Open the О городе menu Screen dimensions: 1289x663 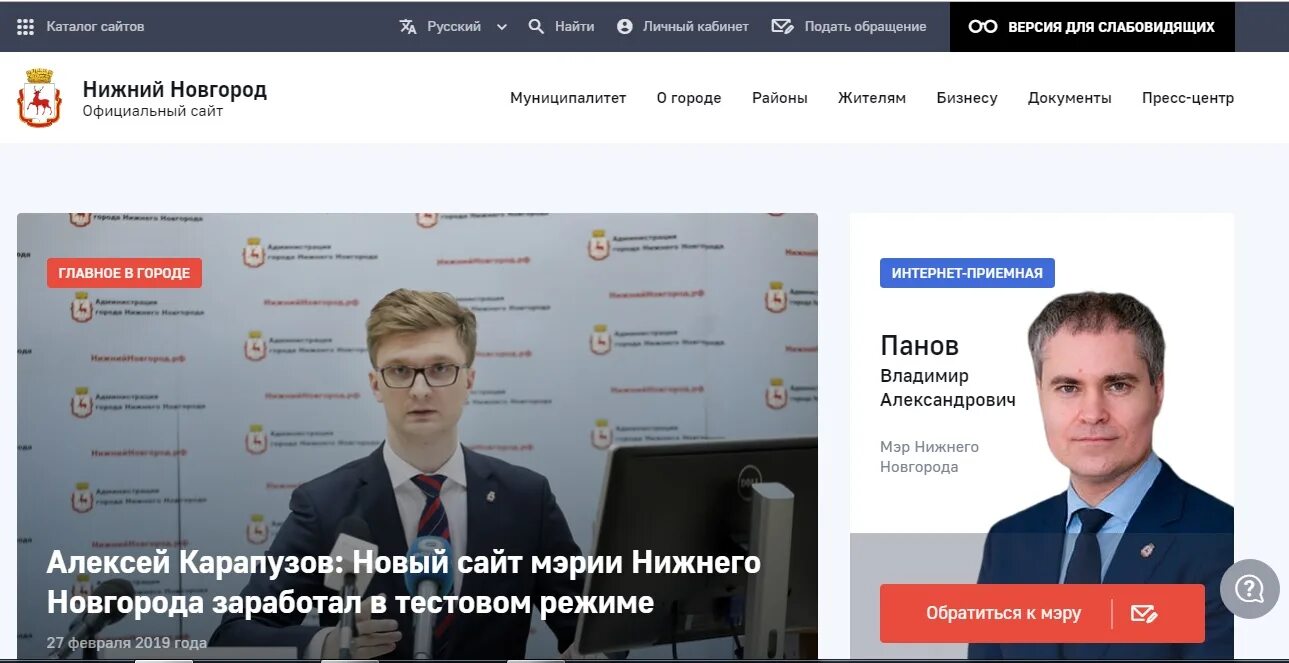[689, 98]
